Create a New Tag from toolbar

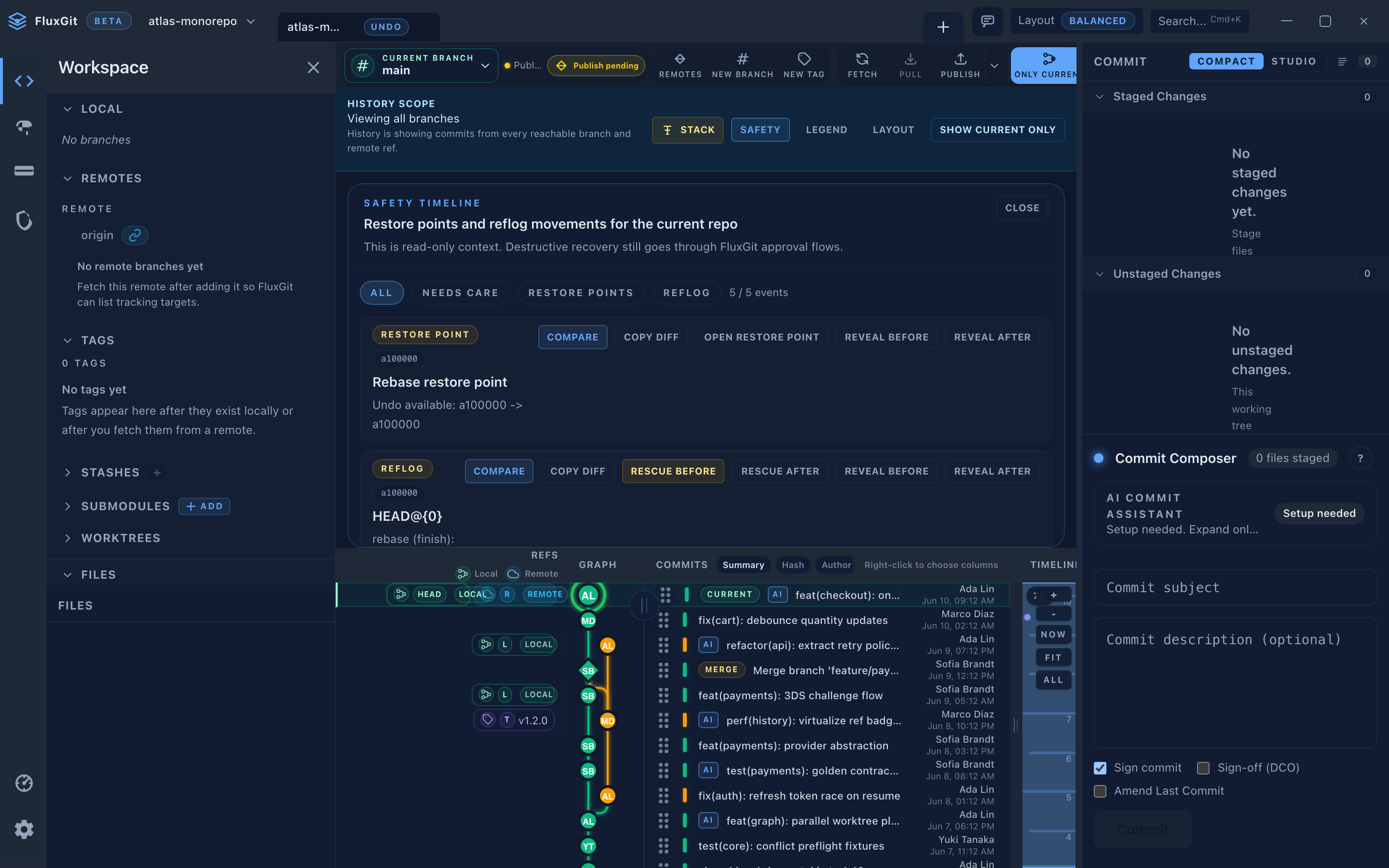(x=803, y=66)
